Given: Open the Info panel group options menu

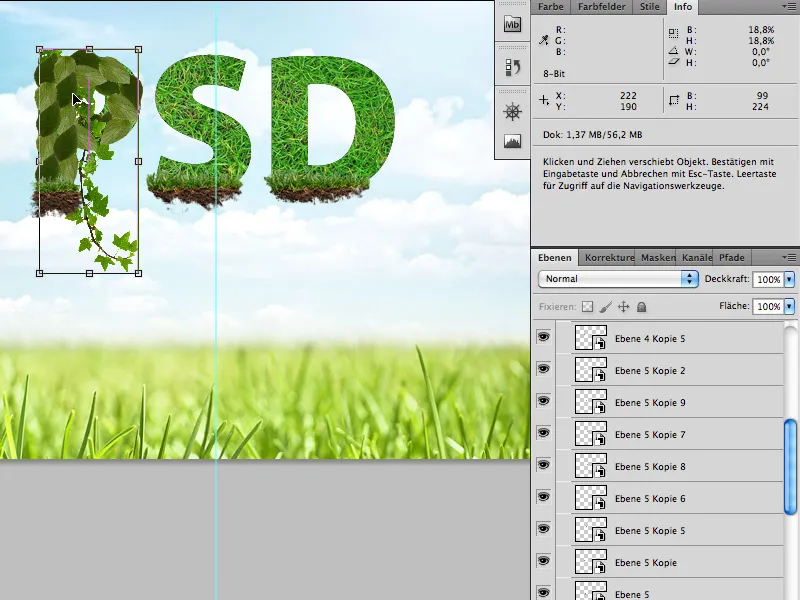Looking at the screenshot, I should click(788, 6).
